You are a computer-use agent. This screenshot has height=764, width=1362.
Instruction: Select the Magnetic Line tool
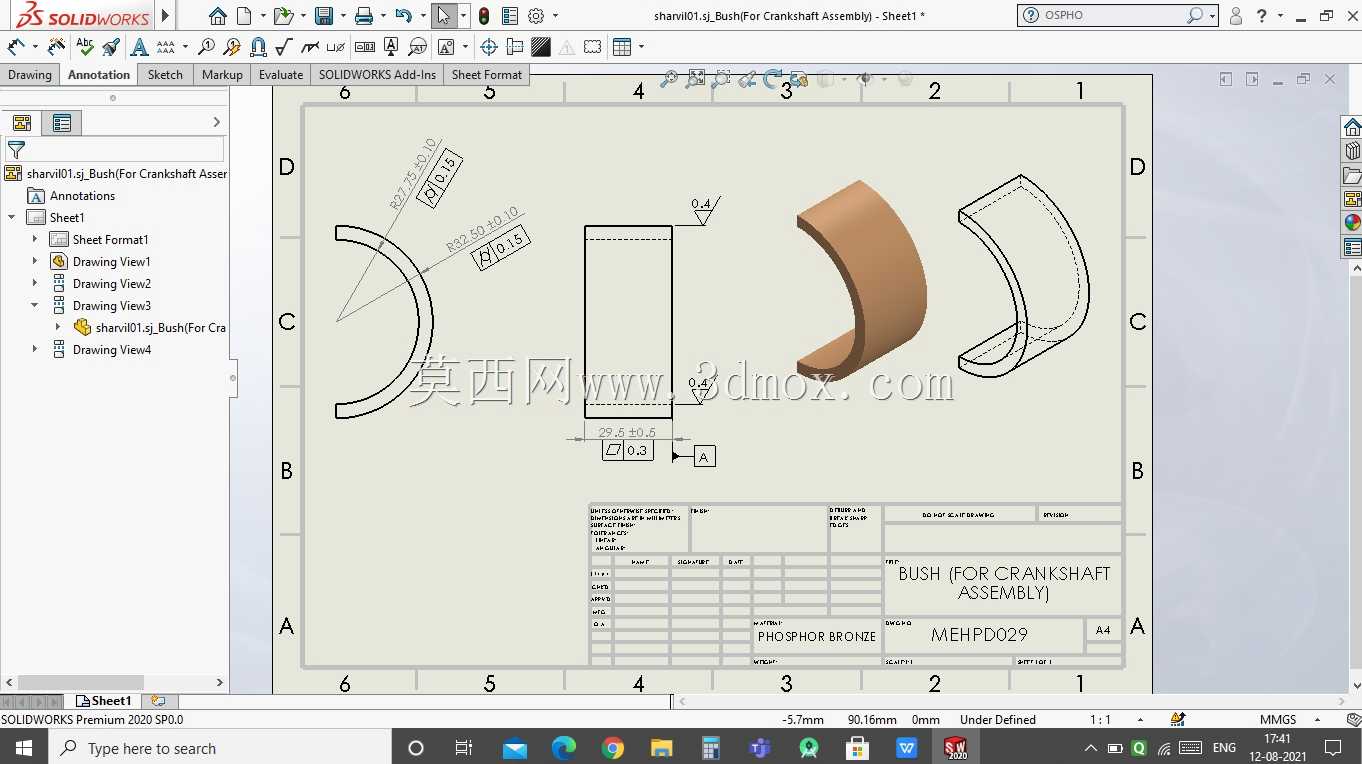coord(258,46)
